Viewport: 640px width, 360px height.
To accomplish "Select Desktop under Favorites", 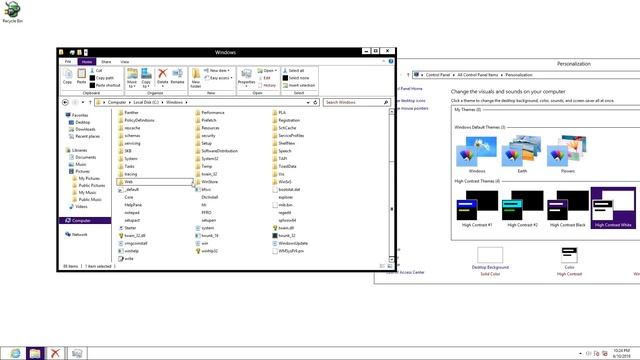I will [x=79, y=122].
